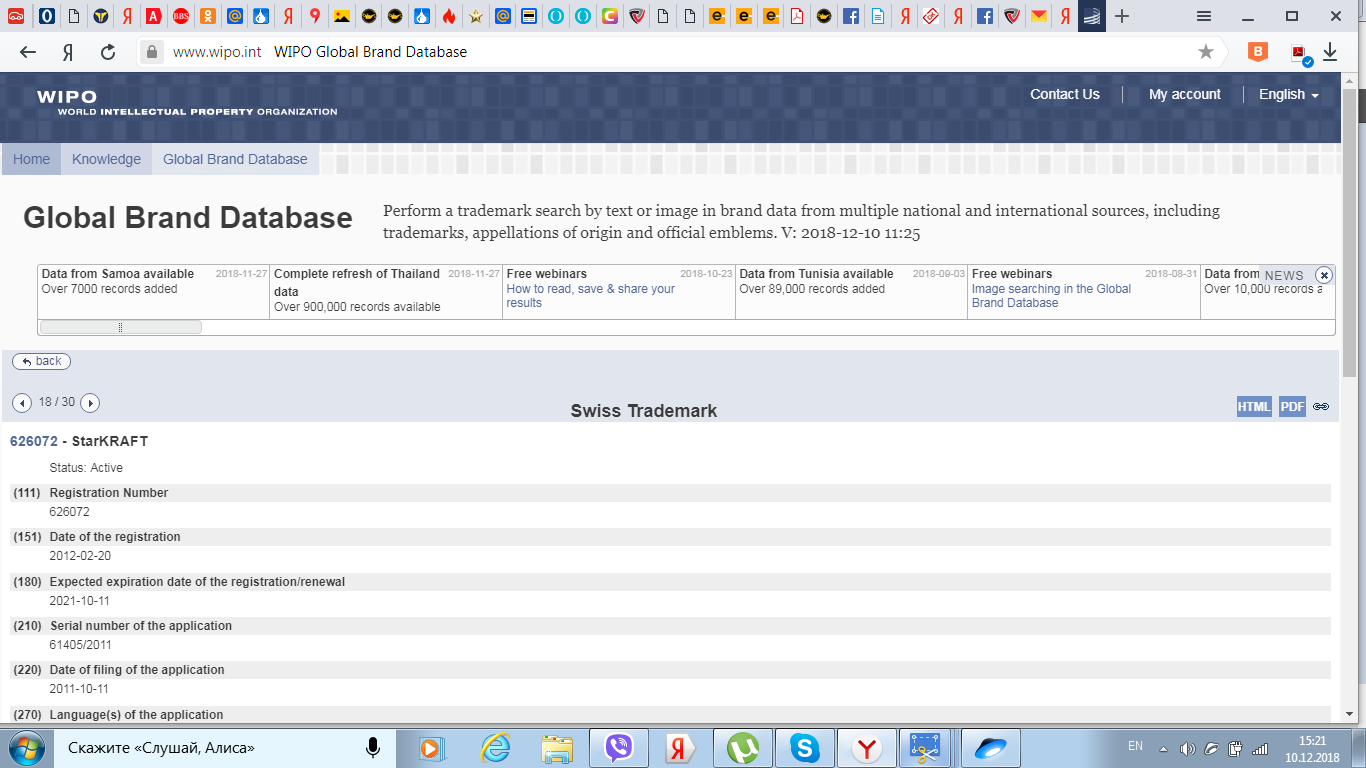Click the Yandex home button beside reload
The width and height of the screenshot is (1366, 768).
click(x=68, y=52)
